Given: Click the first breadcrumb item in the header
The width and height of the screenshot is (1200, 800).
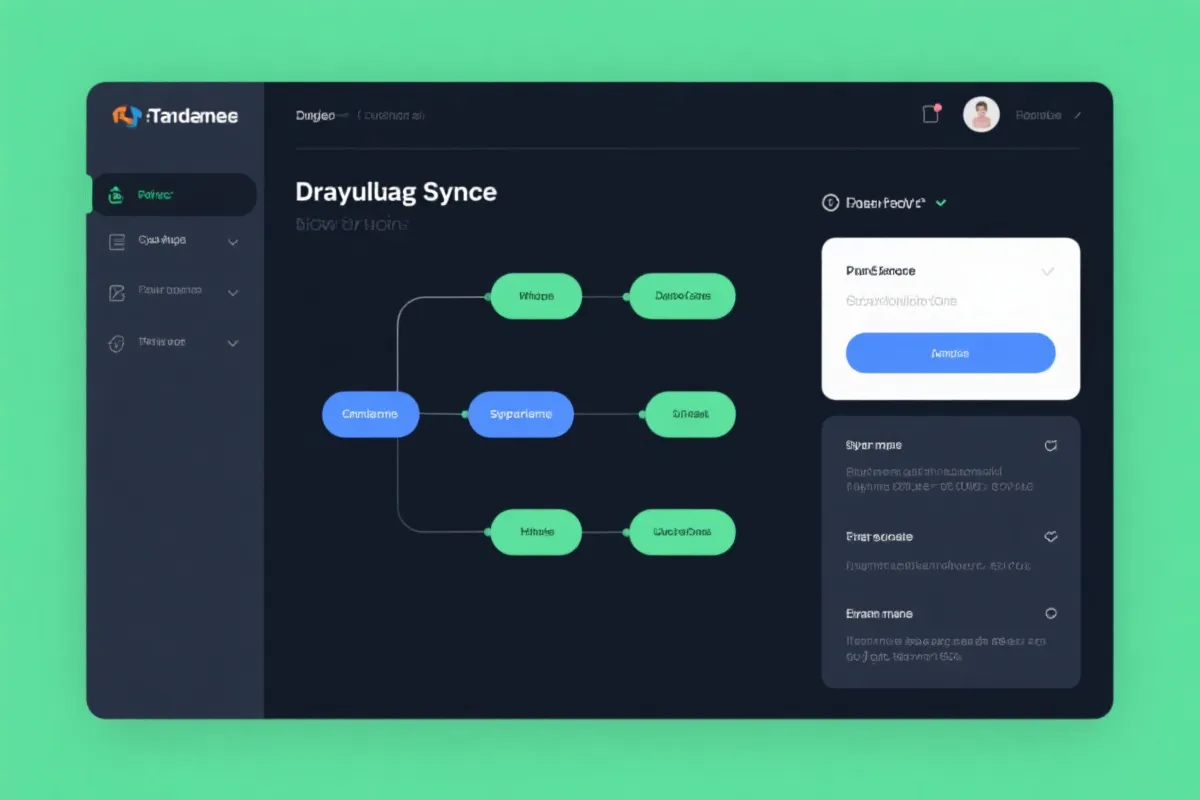Looking at the screenshot, I should [315, 116].
